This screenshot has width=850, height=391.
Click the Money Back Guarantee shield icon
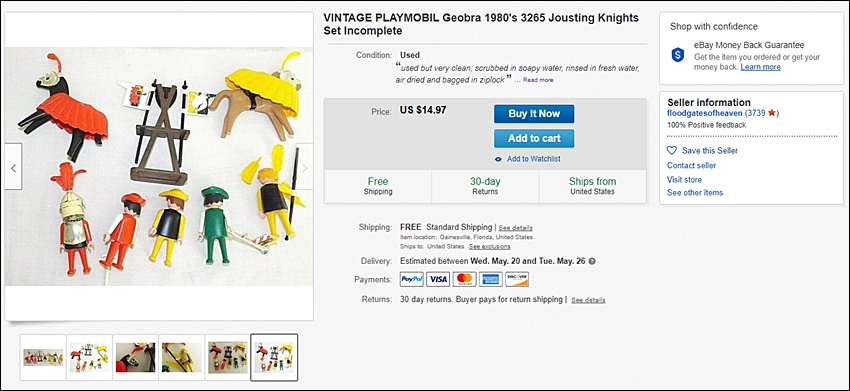(x=678, y=55)
